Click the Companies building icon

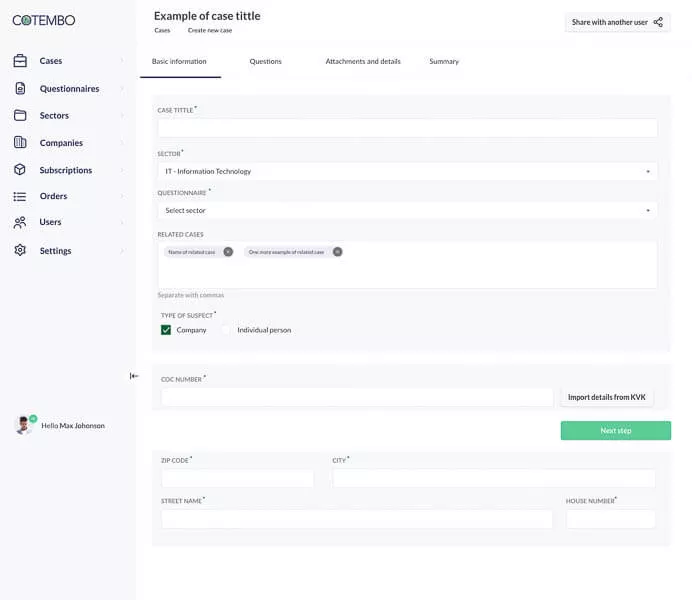click(x=20, y=142)
